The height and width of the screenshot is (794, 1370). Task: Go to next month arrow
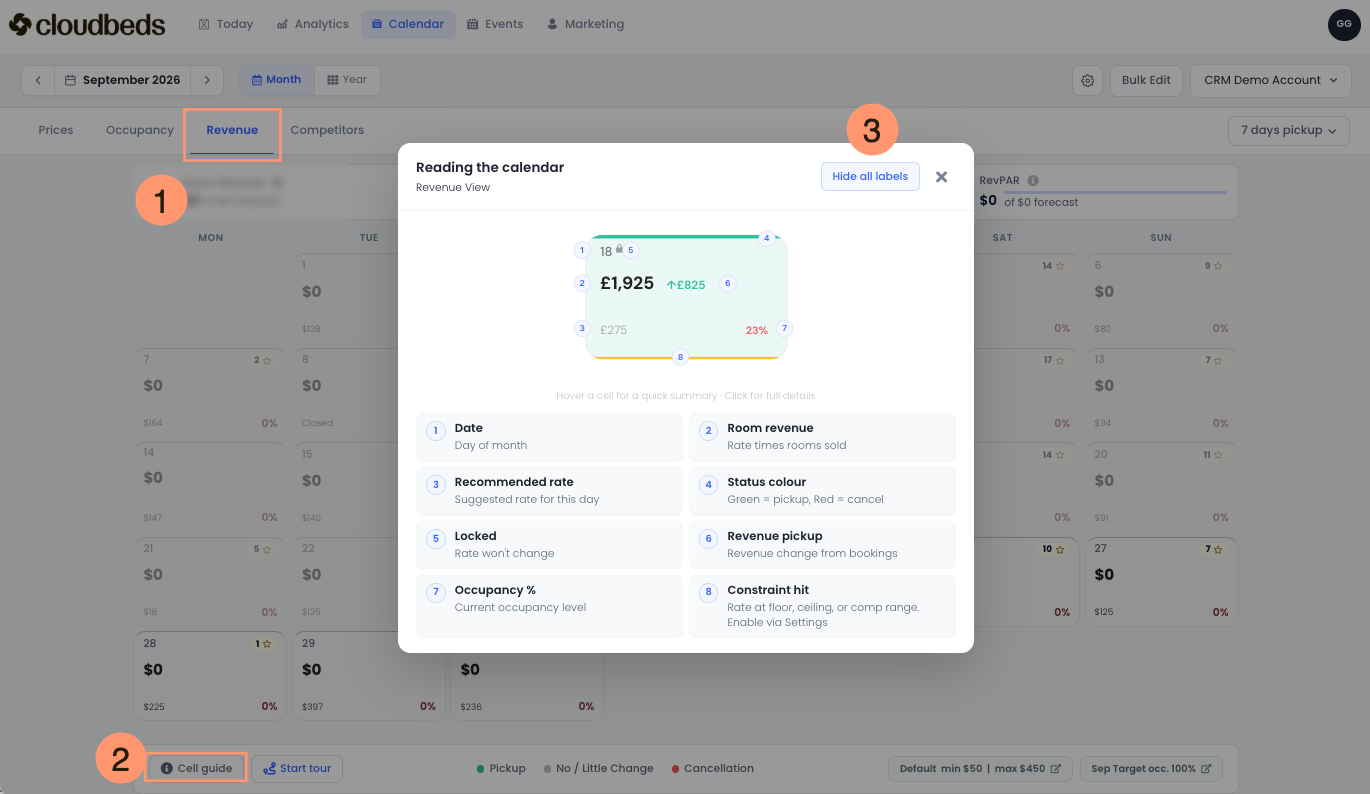pyautogui.click(x=207, y=80)
